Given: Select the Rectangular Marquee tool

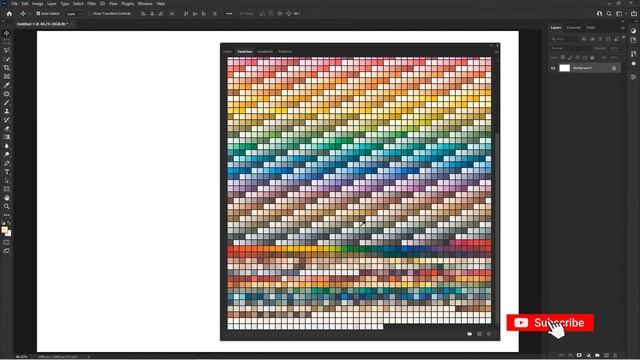Looking at the screenshot, I should click(x=7, y=42).
